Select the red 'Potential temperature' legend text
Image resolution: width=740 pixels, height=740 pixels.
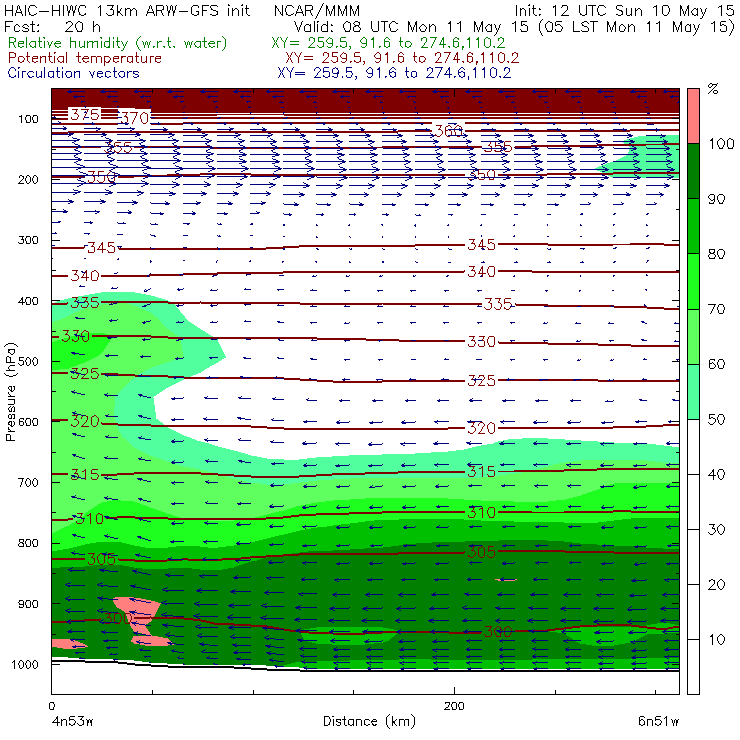click(x=84, y=58)
